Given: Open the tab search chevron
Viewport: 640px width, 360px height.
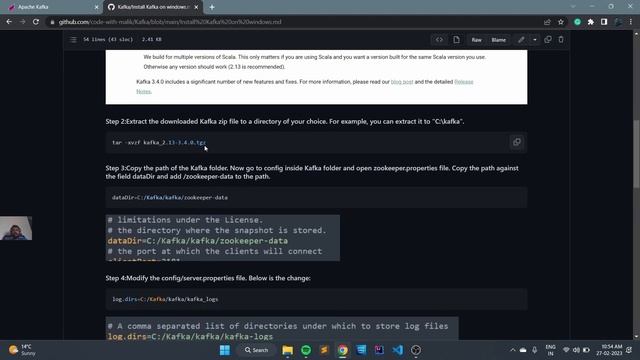Looking at the screenshot, I should point(573,7).
